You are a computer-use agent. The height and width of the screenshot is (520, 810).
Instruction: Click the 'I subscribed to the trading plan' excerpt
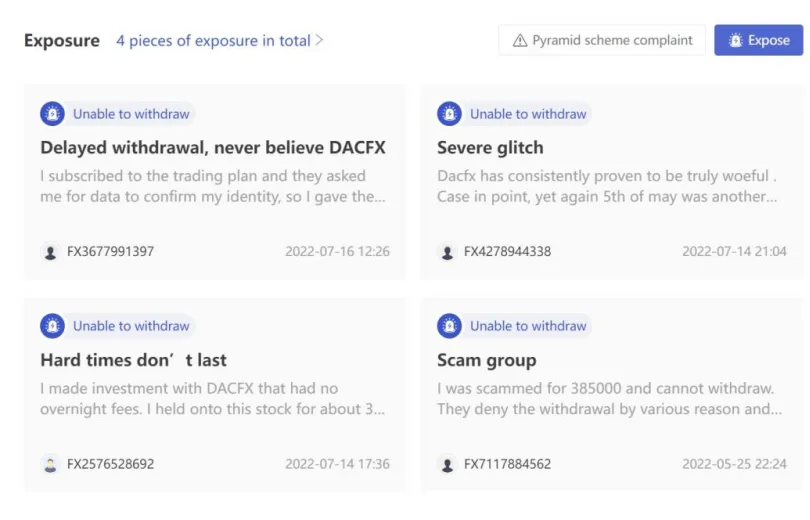tap(213, 186)
